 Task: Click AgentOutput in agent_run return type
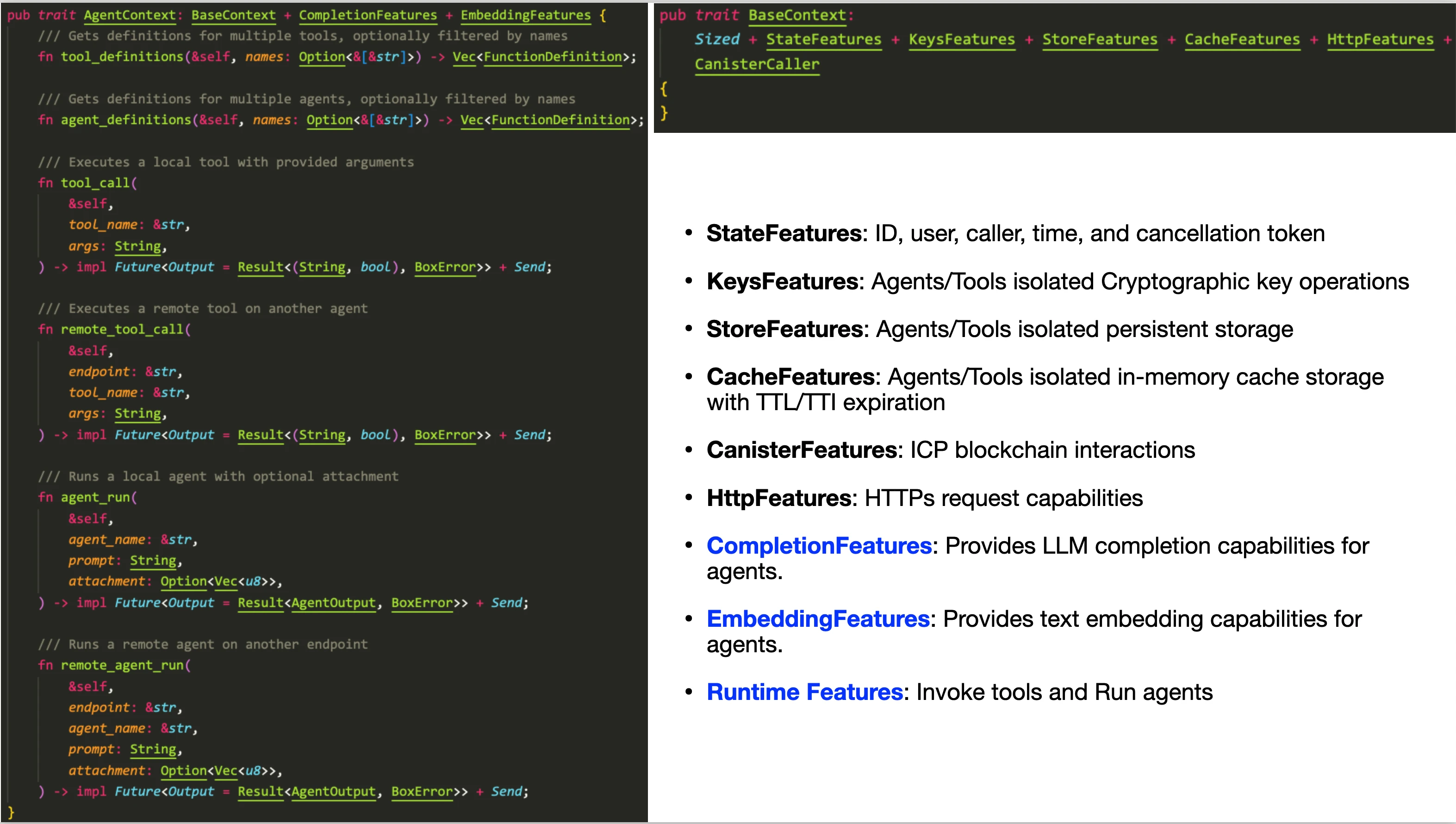click(333, 602)
